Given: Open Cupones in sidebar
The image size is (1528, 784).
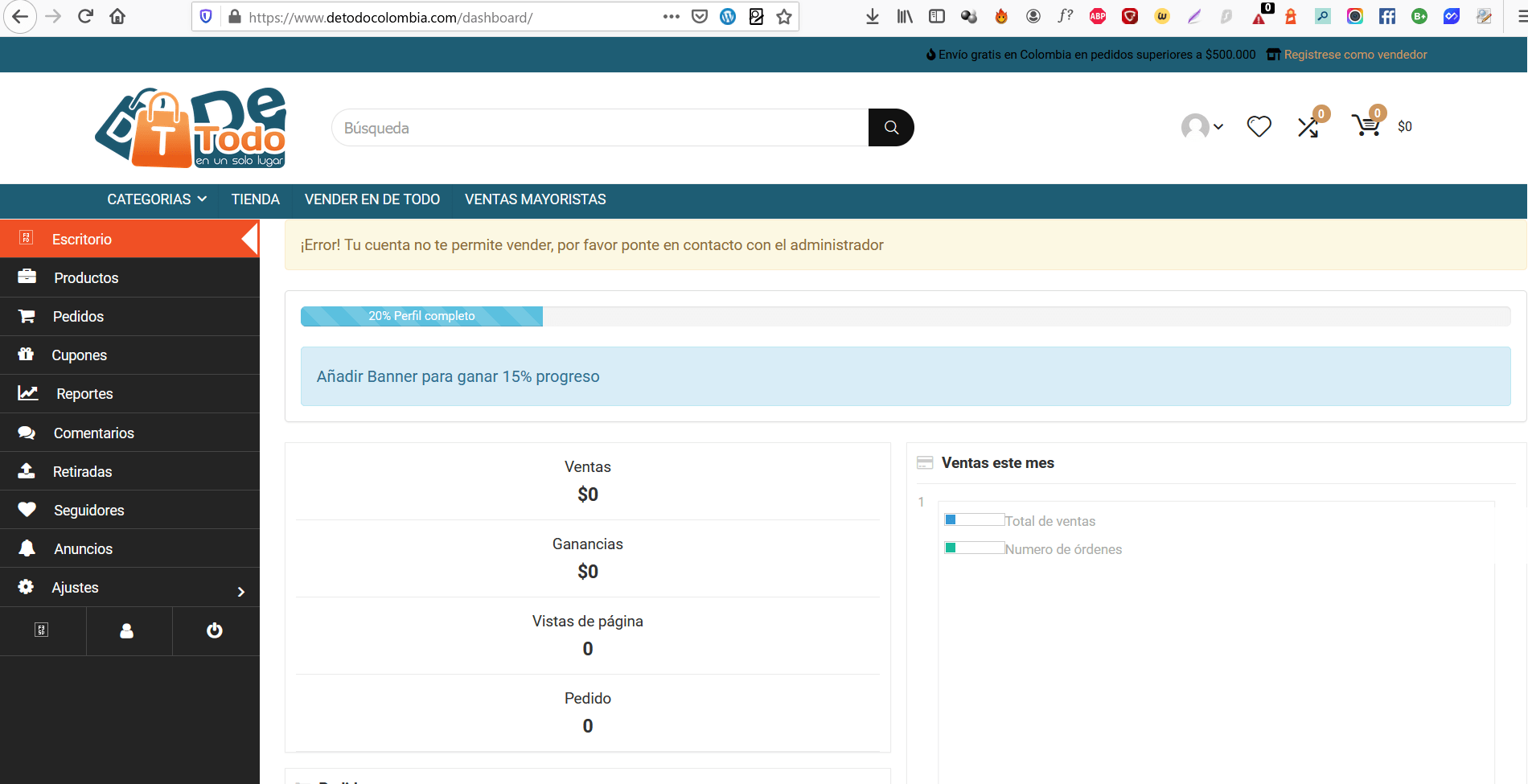Looking at the screenshot, I should pyautogui.click(x=129, y=355).
